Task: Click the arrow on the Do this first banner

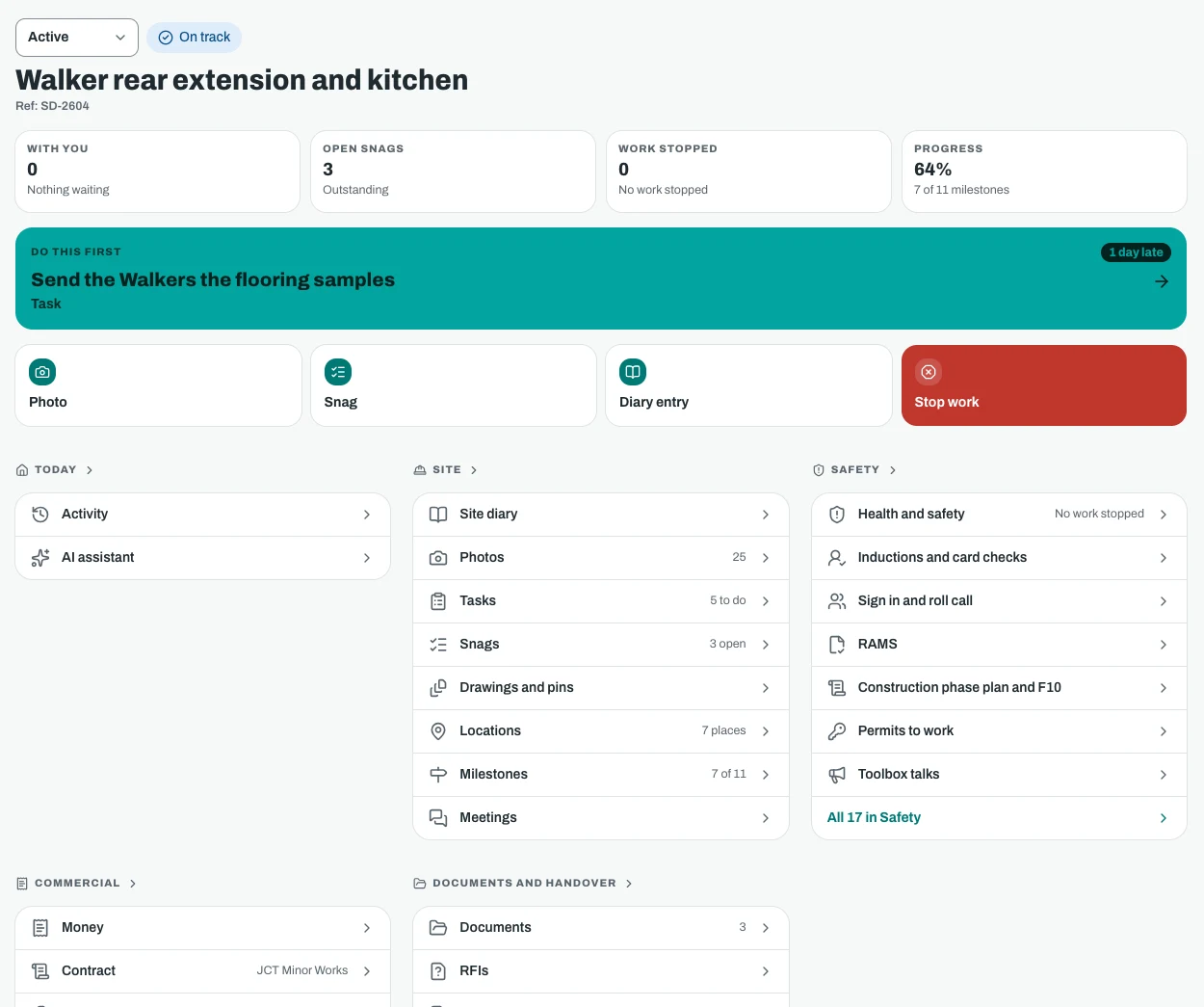Action: [1162, 281]
